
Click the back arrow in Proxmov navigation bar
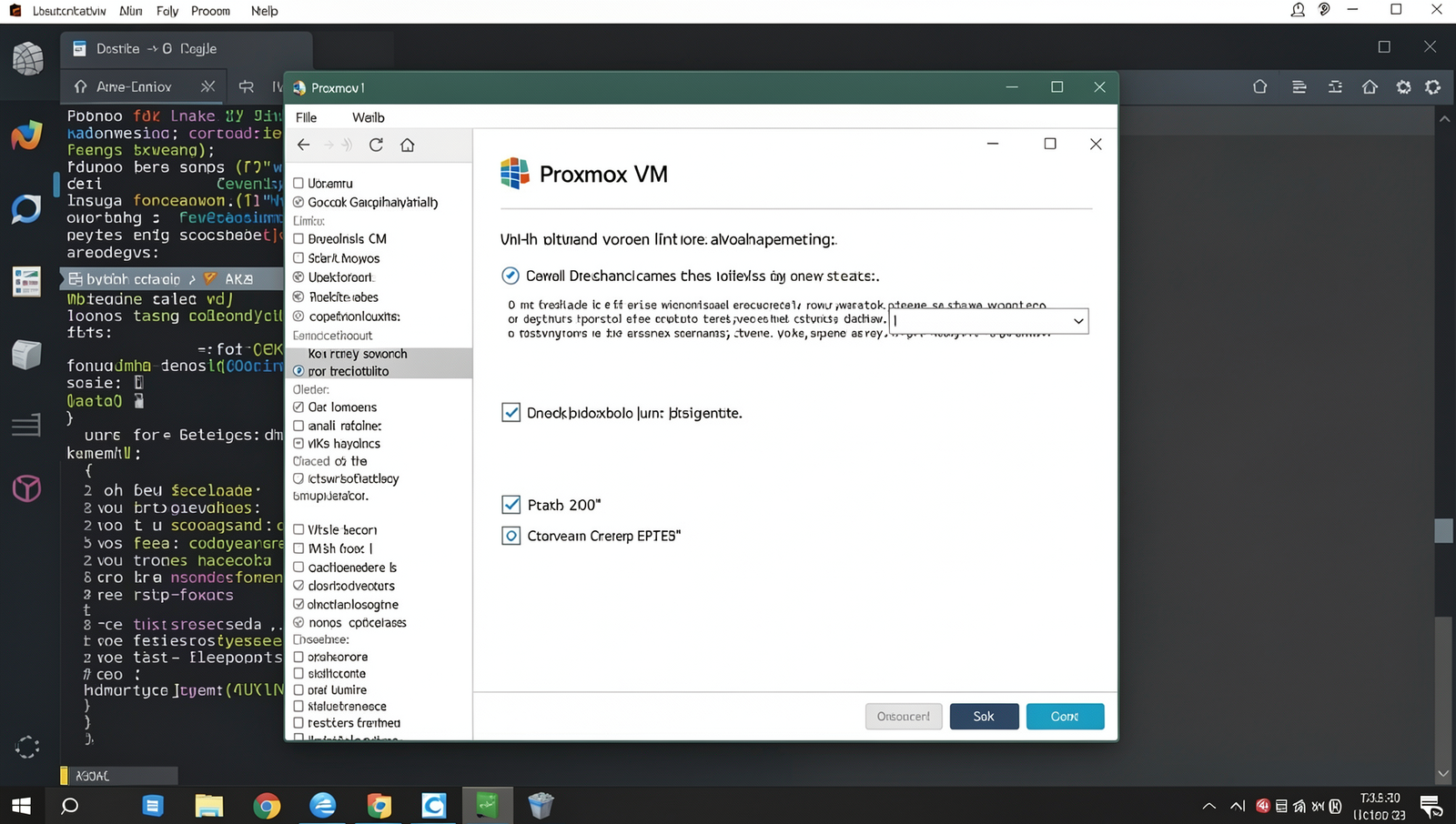[x=304, y=145]
